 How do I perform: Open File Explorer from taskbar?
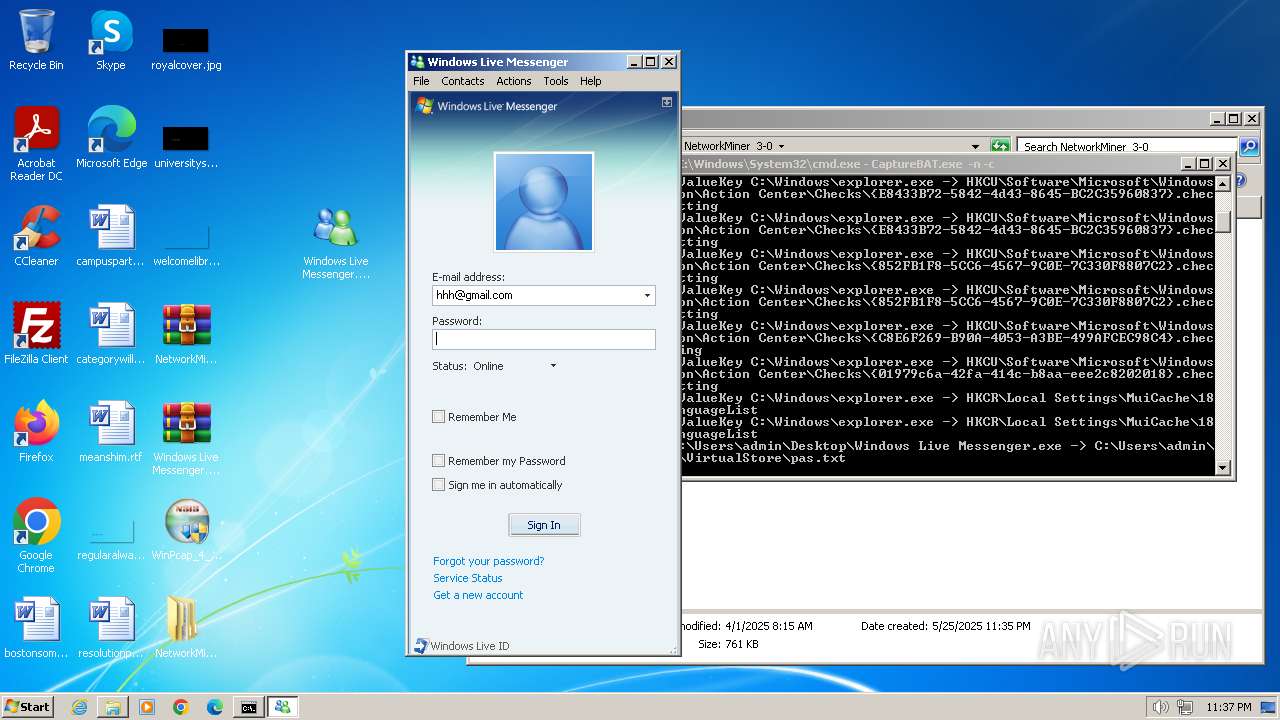point(113,707)
